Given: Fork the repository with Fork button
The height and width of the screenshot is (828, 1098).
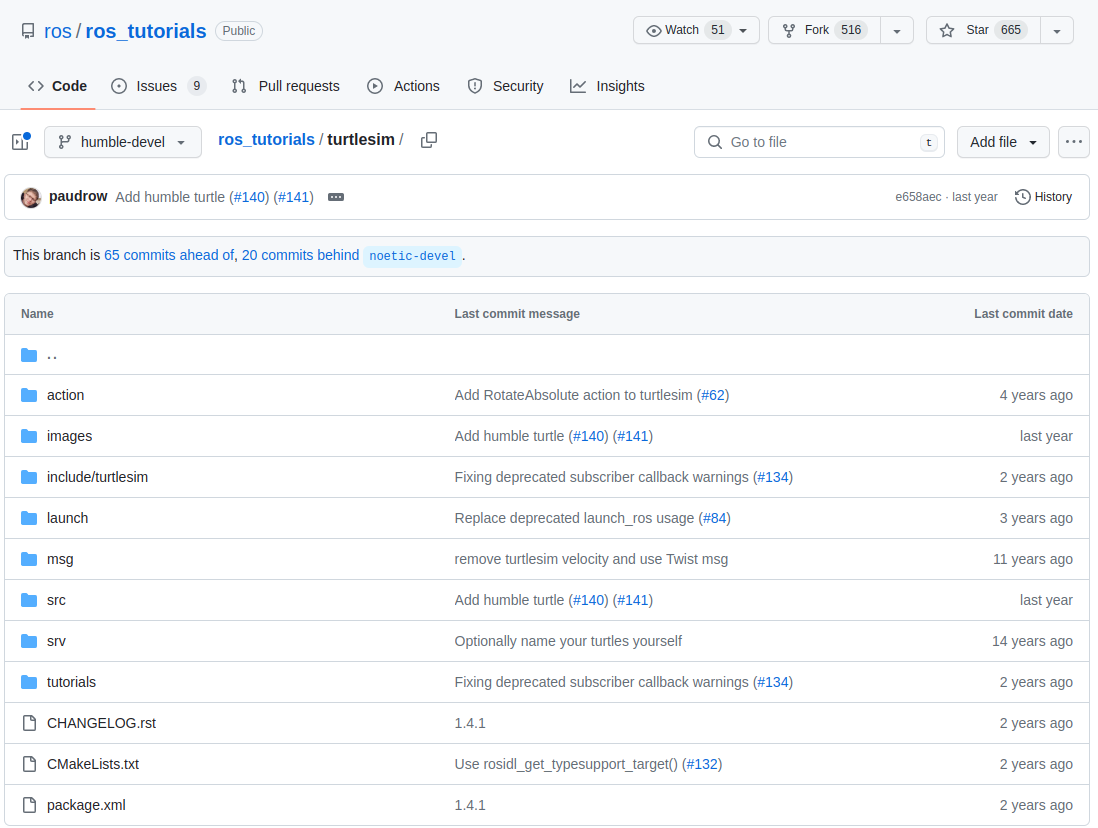Looking at the screenshot, I should (824, 30).
